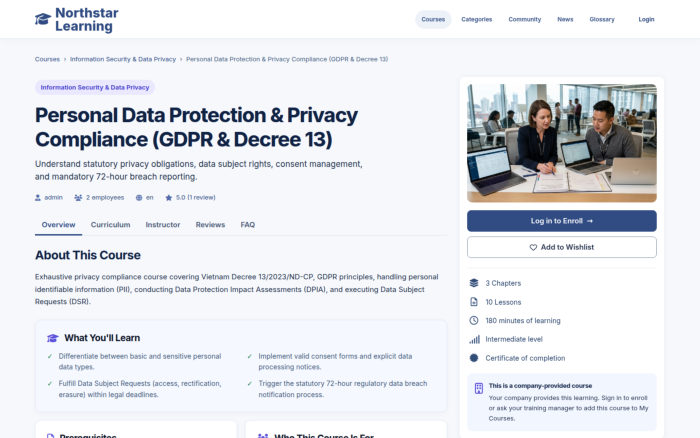700x438 pixels.
Task: Click the employees group icon
Action: pyautogui.click(x=78, y=198)
